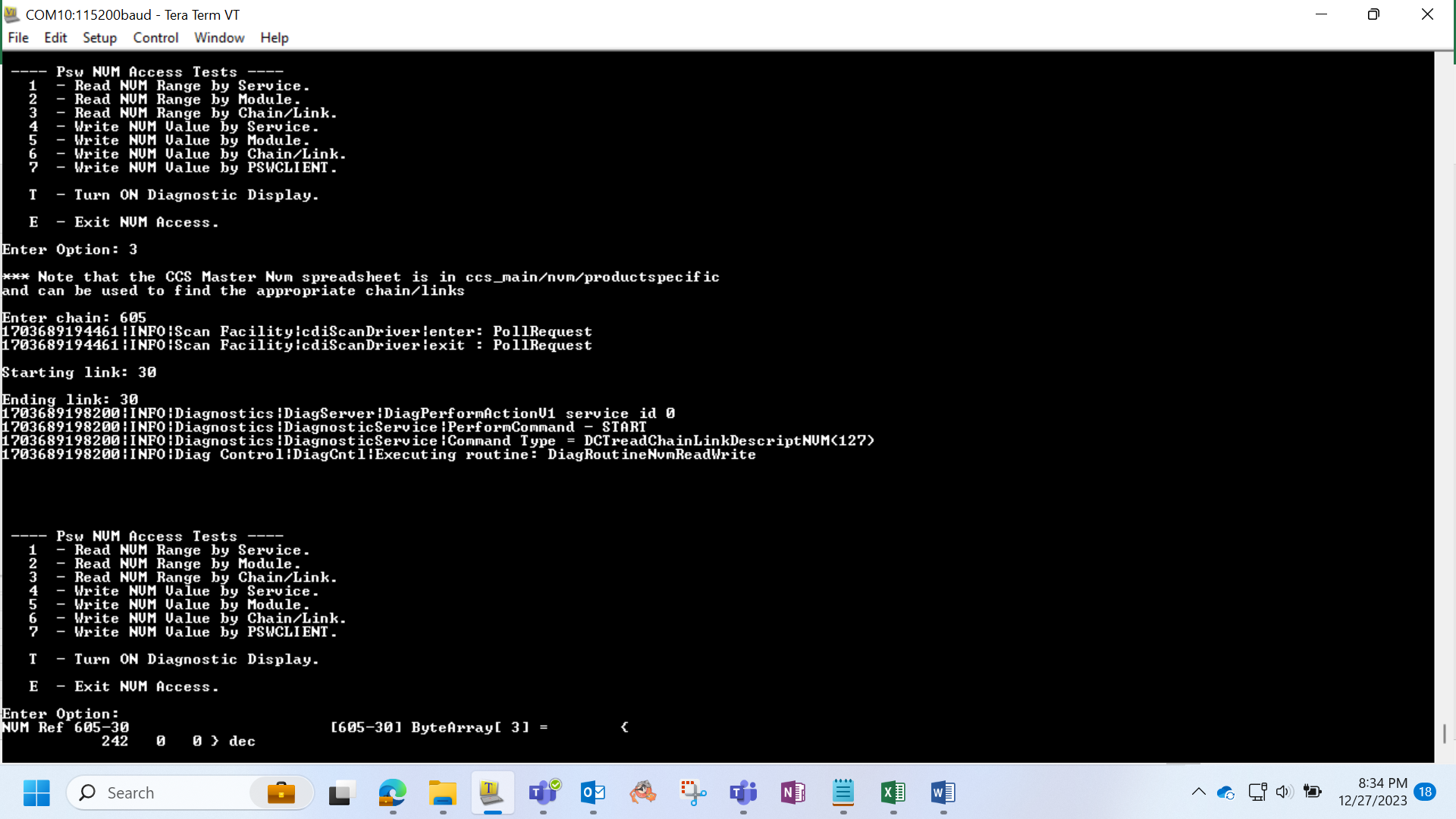Launch Microsoft Edge from the taskbar
The height and width of the screenshot is (819, 1456).
click(392, 792)
